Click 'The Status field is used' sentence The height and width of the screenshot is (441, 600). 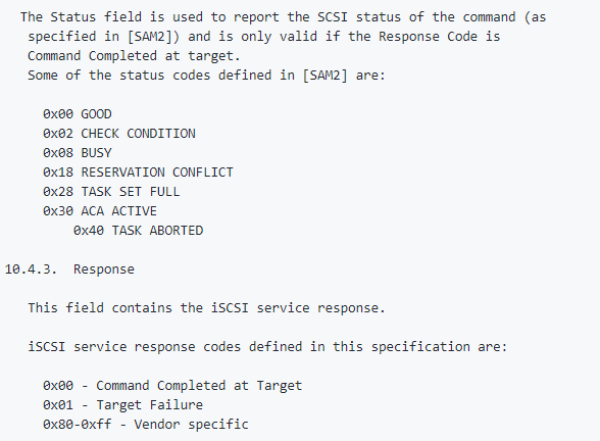pyautogui.click(x=283, y=17)
